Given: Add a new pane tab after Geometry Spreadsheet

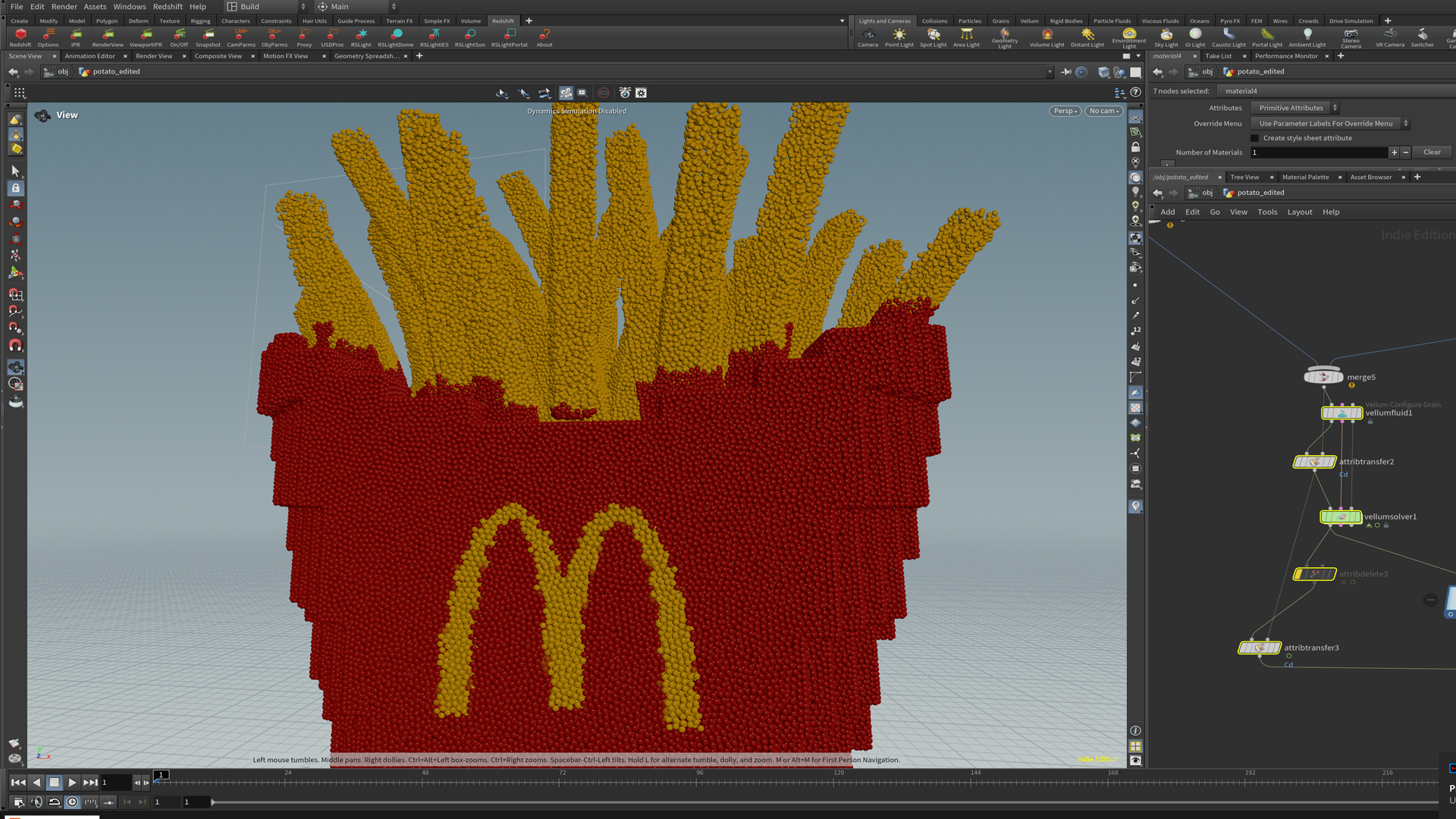Looking at the screenshot, I should coord(419,56).
